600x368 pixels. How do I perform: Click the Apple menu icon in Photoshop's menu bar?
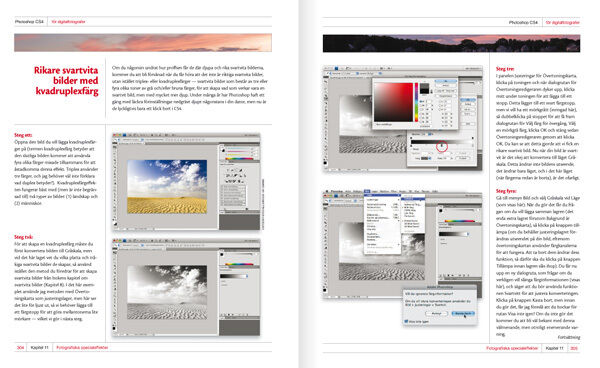pyautogui.click(x=328, y=191)
